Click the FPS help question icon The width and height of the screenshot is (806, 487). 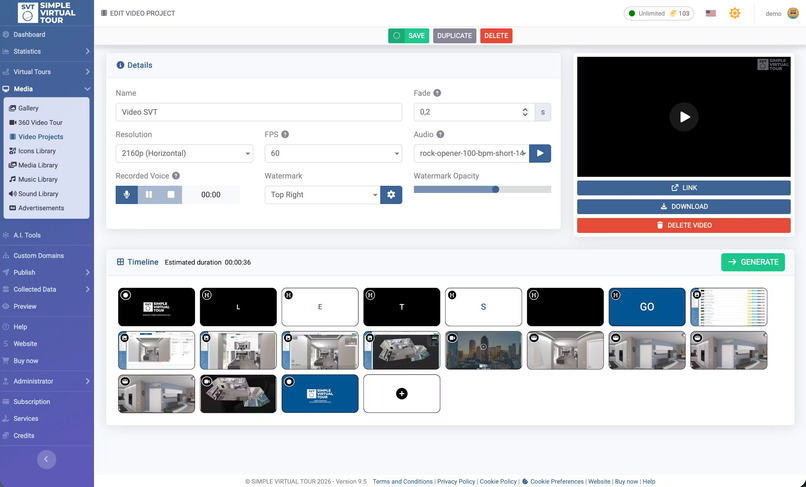pos(285,134)
